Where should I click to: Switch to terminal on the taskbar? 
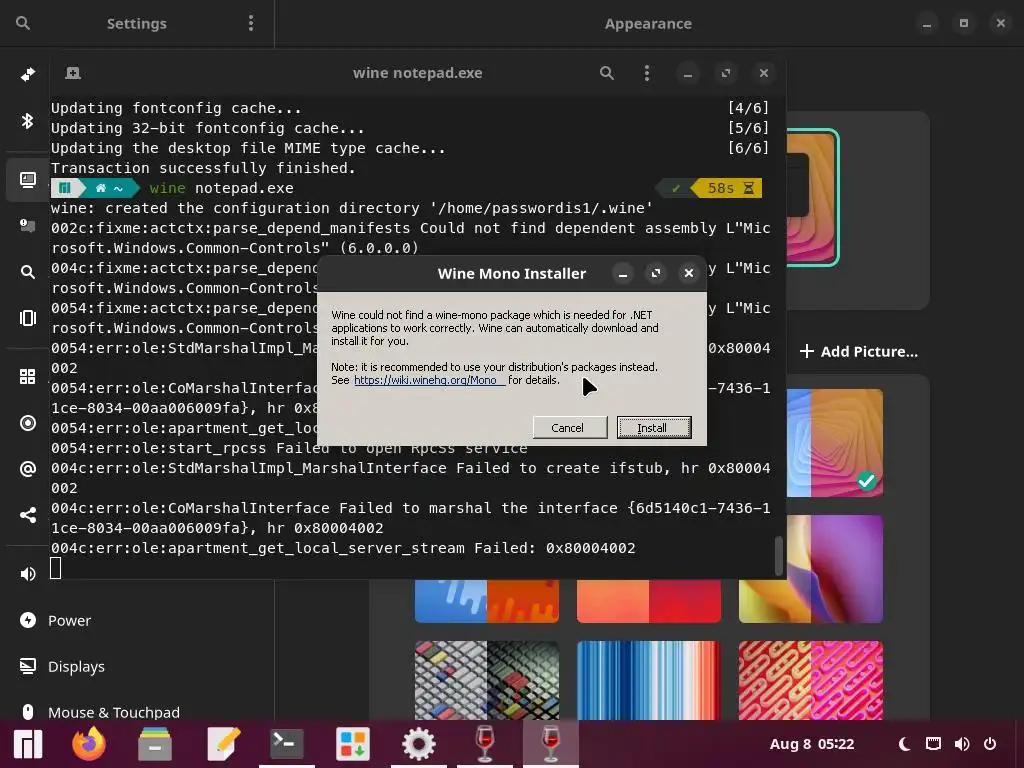coord(287,744)
